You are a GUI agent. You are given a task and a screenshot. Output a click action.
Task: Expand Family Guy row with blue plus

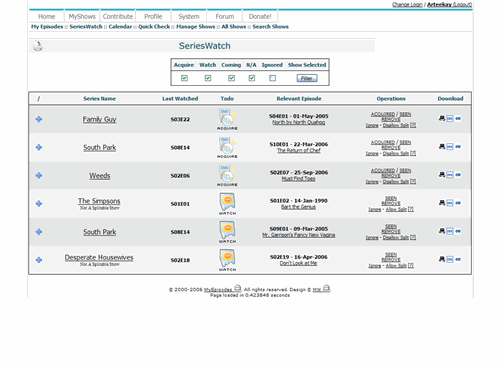39,119
